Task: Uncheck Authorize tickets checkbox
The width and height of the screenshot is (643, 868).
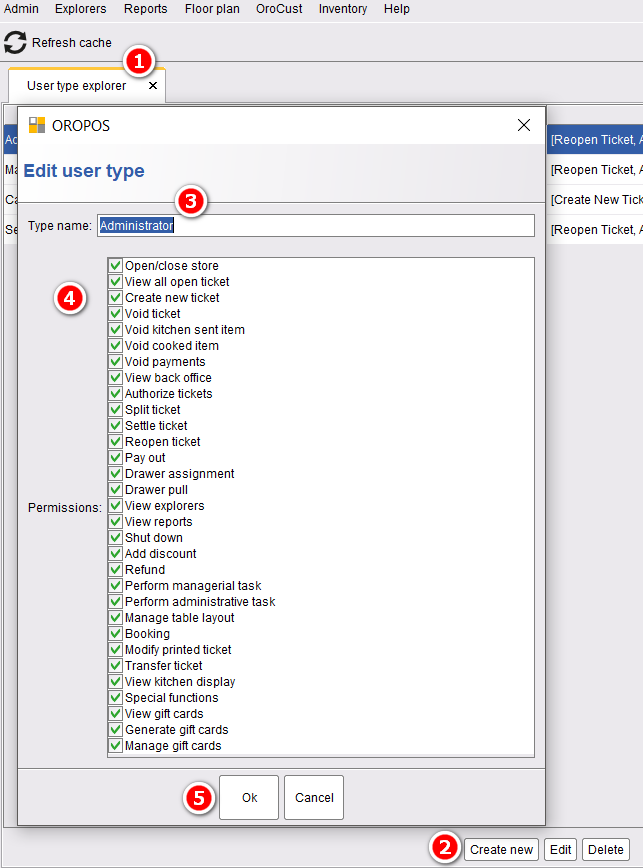Action: pos(115,394)
